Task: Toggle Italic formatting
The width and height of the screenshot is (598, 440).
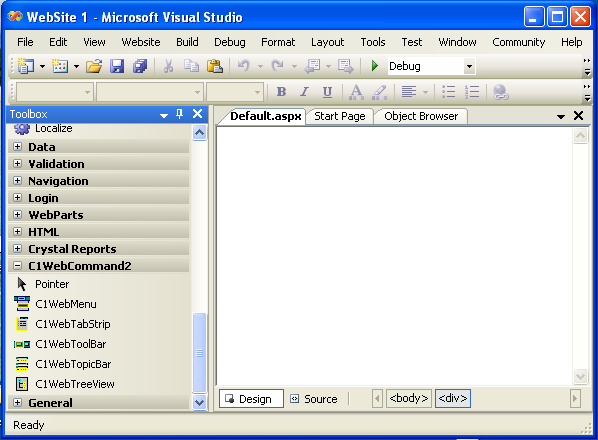Action: coord(304,92)
